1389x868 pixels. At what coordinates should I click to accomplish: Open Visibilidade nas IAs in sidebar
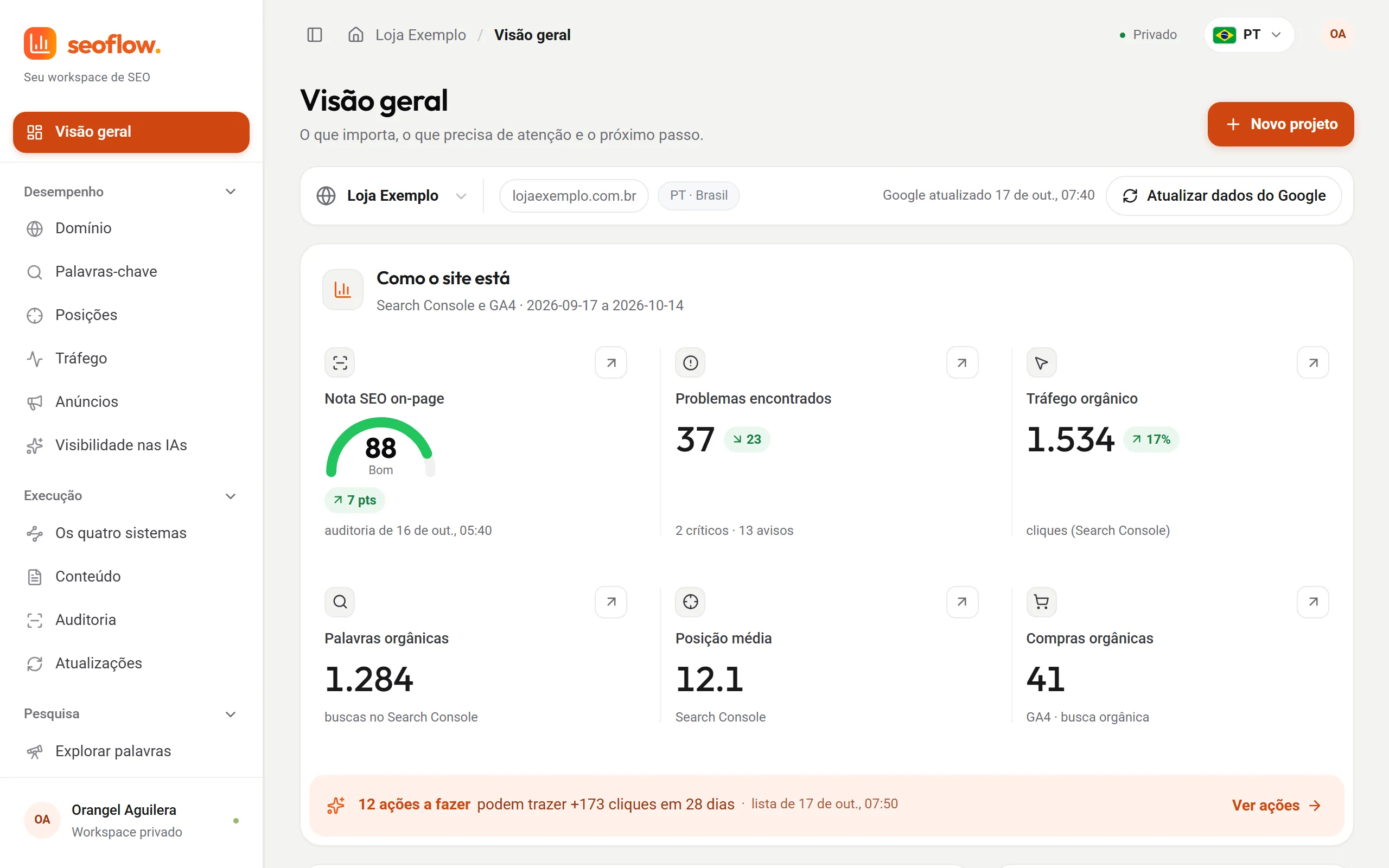click(x=131, y=445)
